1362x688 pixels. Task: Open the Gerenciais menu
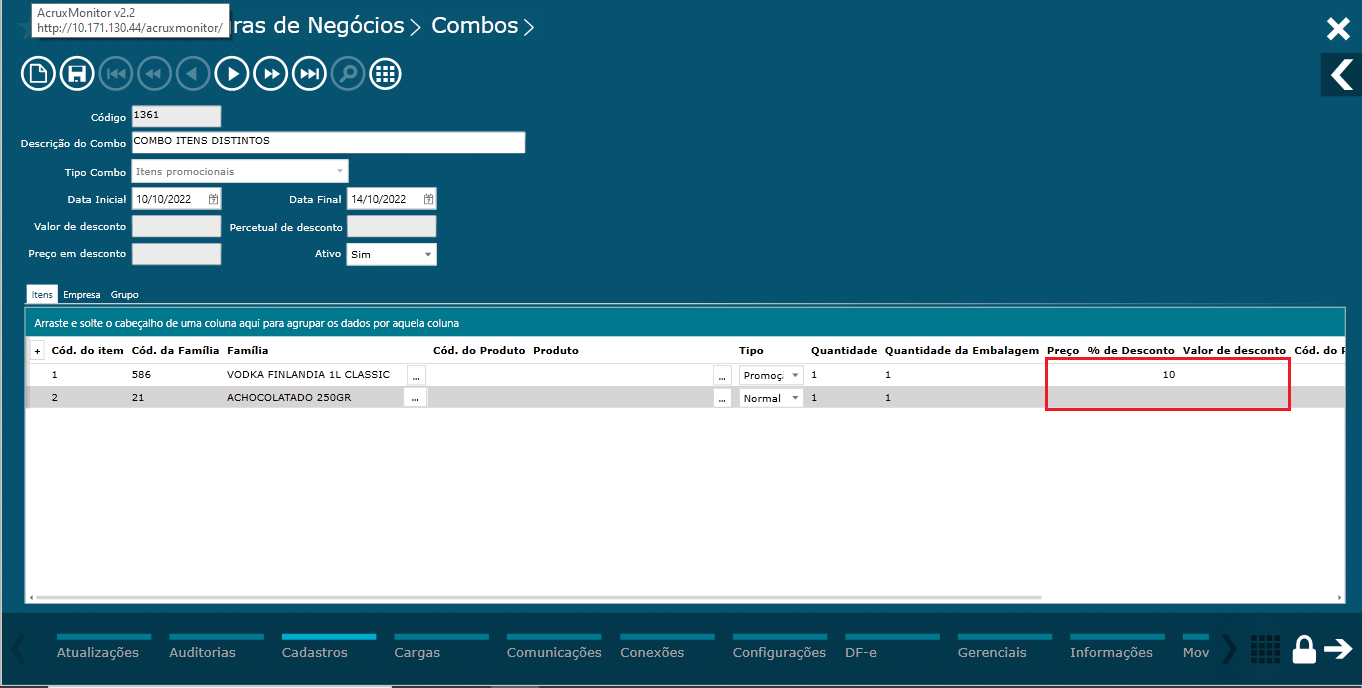point(992,652)
